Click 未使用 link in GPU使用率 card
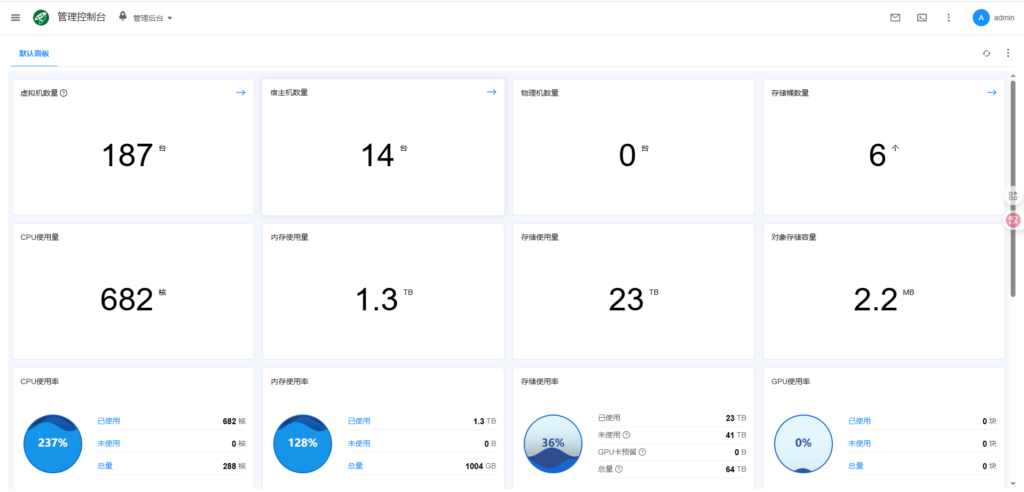Image resolution: width=1024 pixels, height=492 pixels. click(x=858, y=444)
